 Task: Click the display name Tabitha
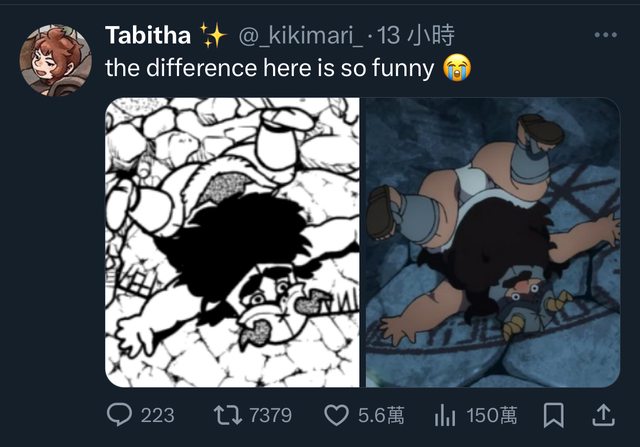147,36
